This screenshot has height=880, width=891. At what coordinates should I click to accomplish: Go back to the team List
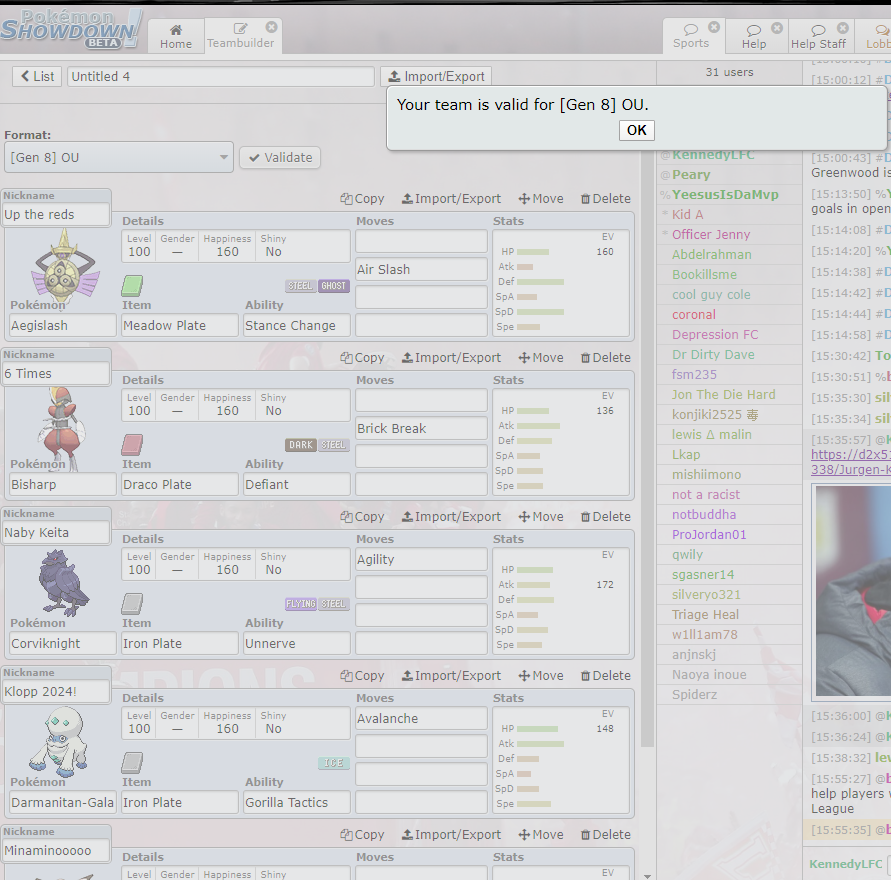point(38,76)
